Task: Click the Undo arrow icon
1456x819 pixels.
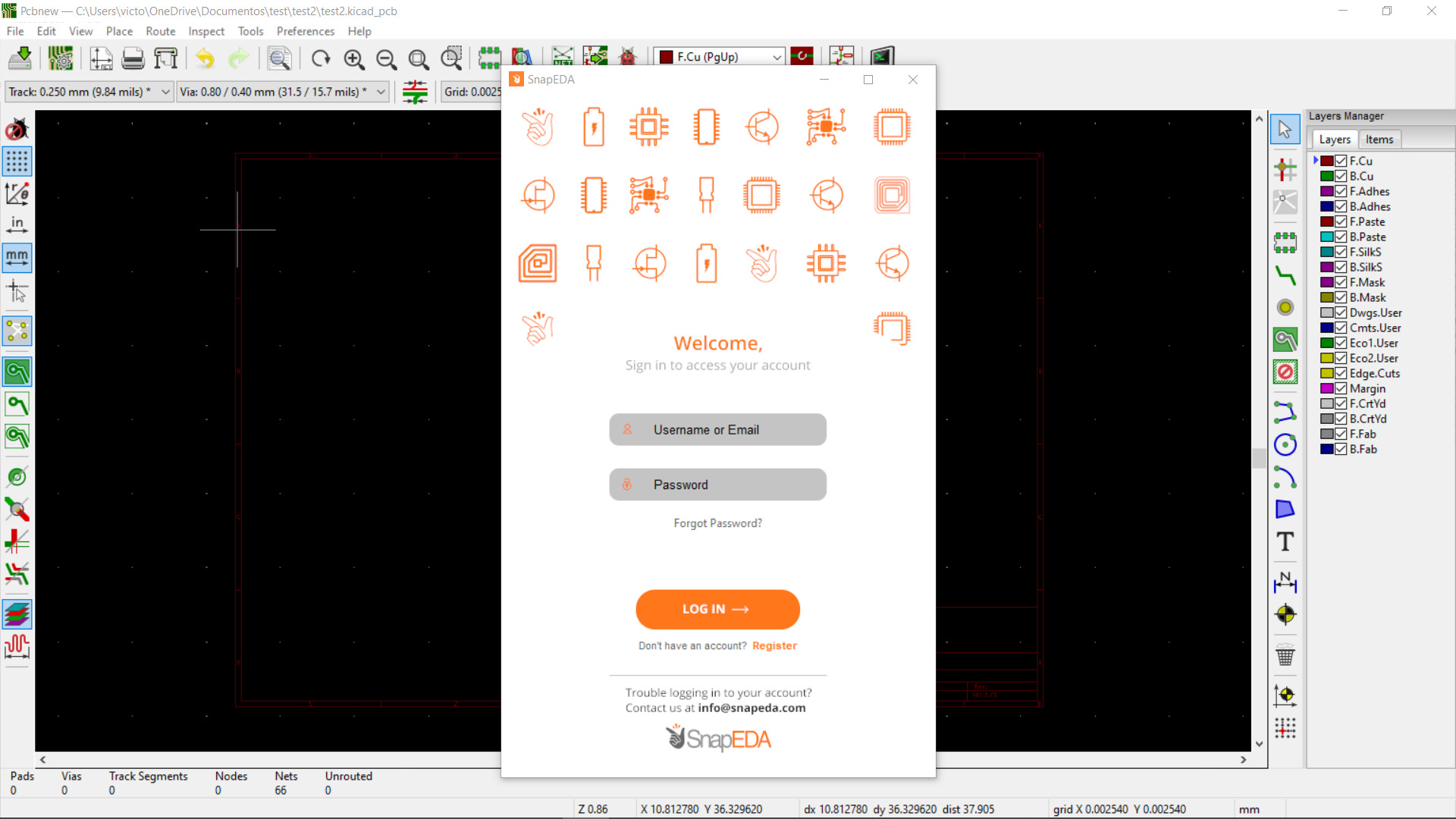Action: (x=206, y=58)
